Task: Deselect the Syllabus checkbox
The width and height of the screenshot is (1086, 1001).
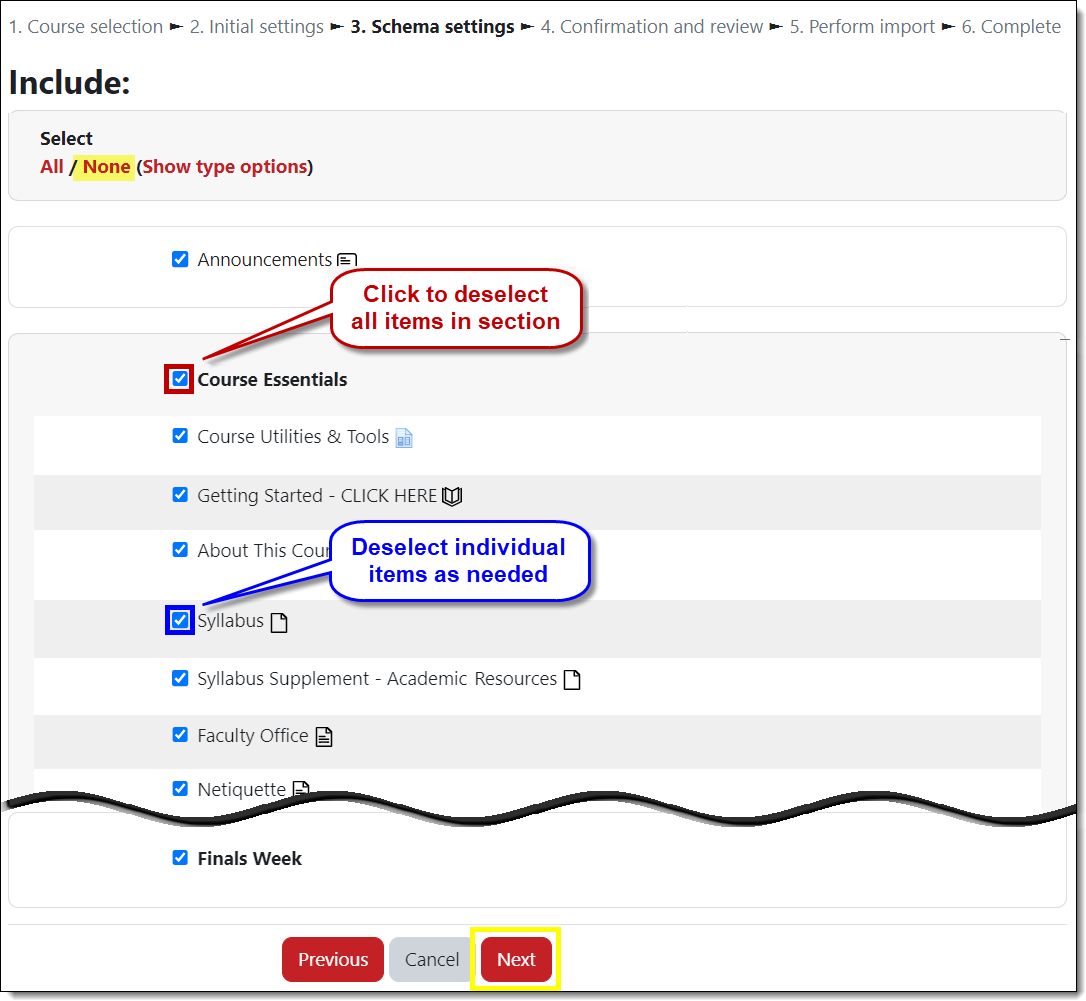Action: [180, 620]
